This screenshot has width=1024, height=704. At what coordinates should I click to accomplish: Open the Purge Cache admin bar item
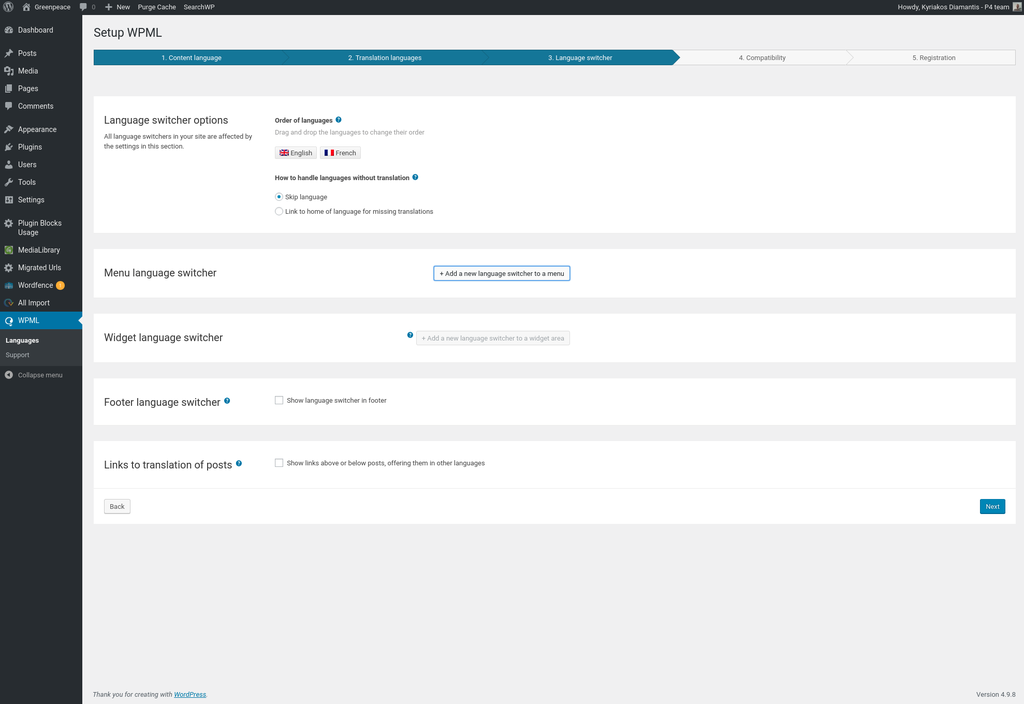click(x=157, y=7)
